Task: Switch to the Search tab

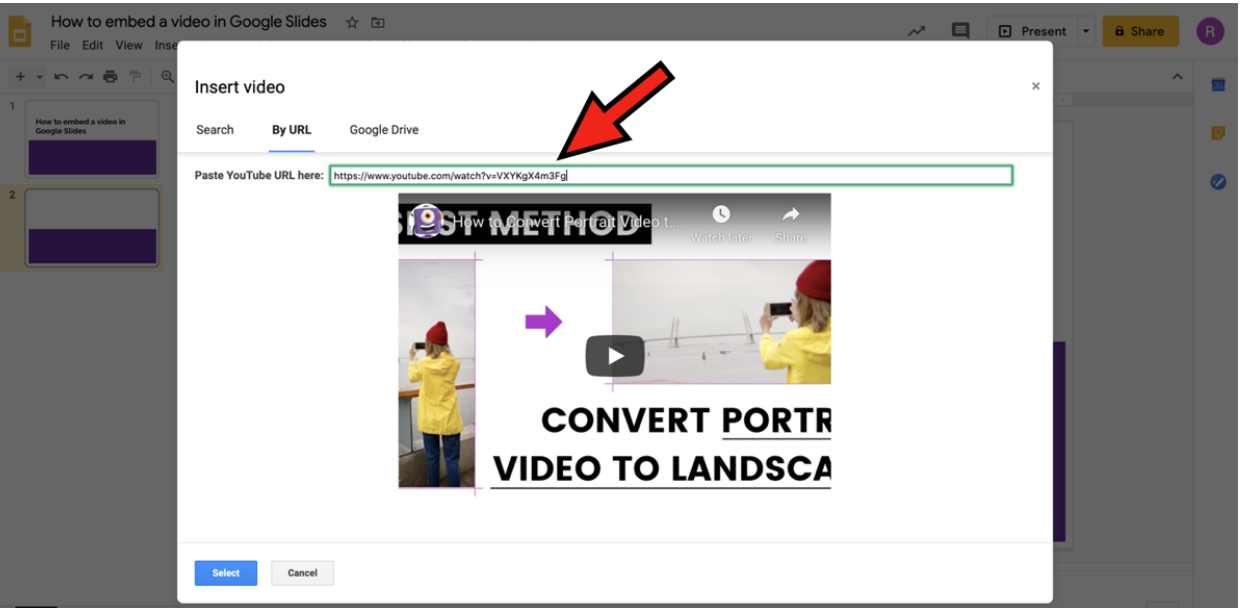Action: tap(215, 130)
